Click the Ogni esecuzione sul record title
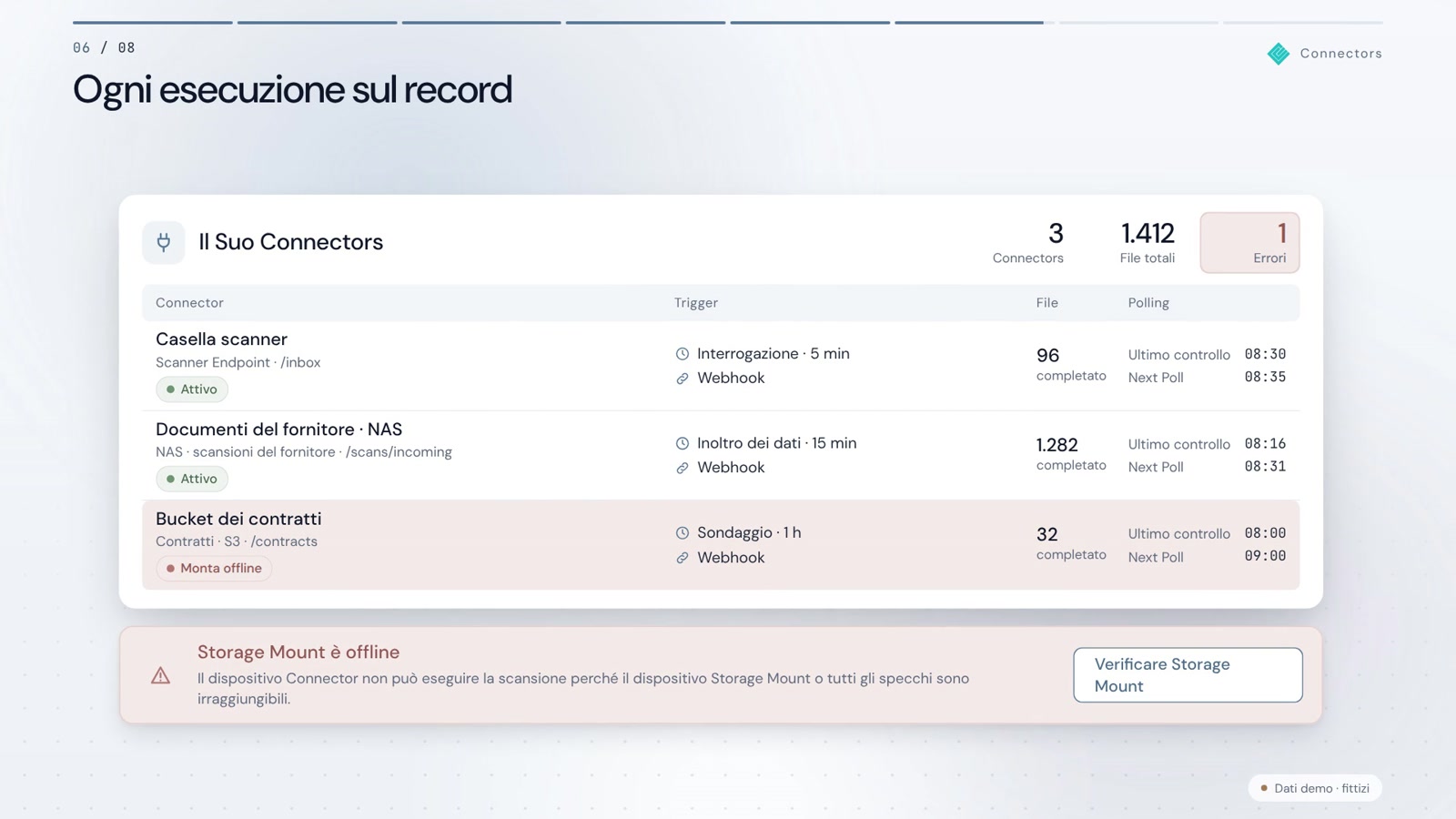The height and width of the screenshot is (819, 1456). click(292, 90)
